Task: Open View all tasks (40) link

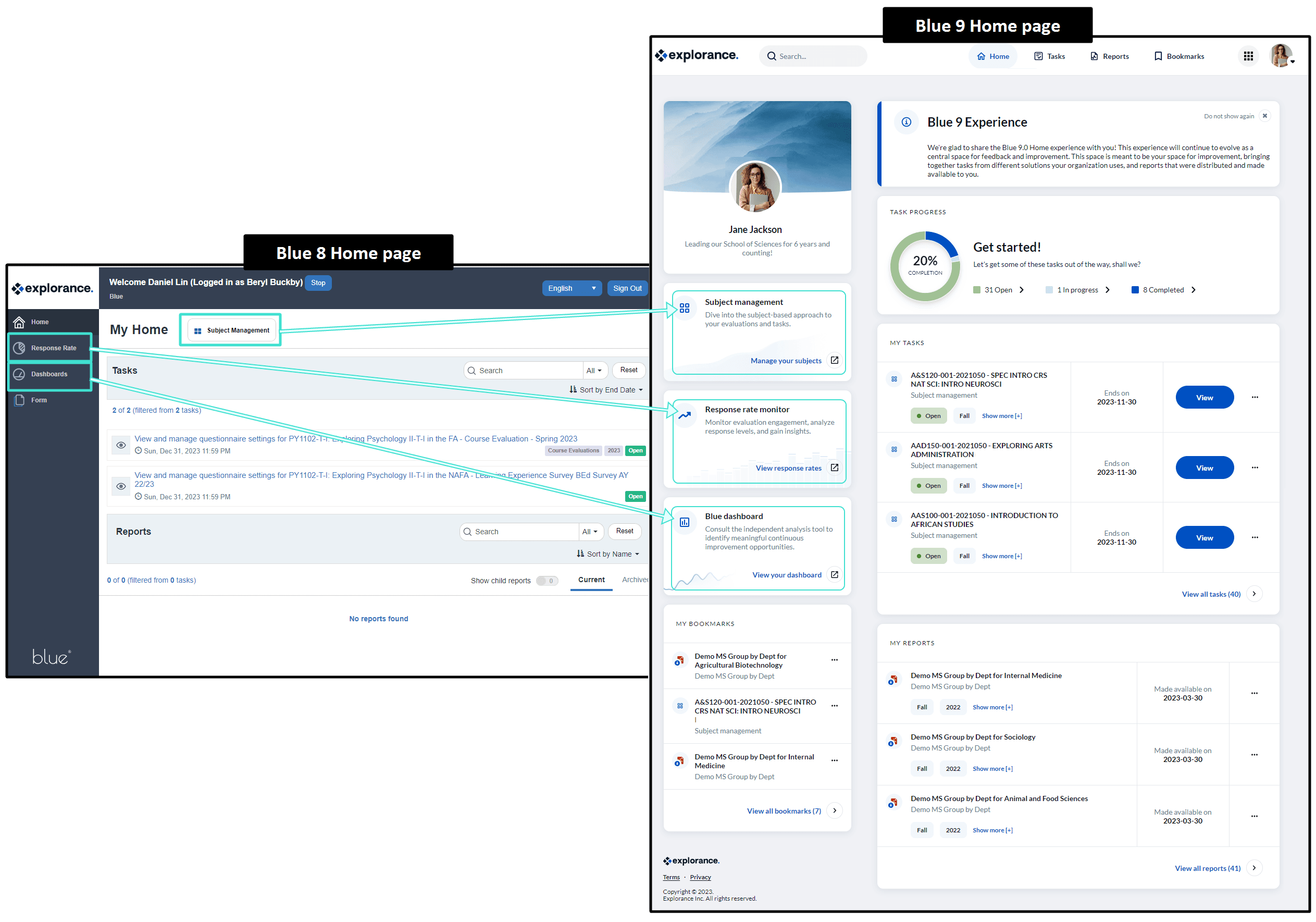Action: click(x=1211, y=594)
